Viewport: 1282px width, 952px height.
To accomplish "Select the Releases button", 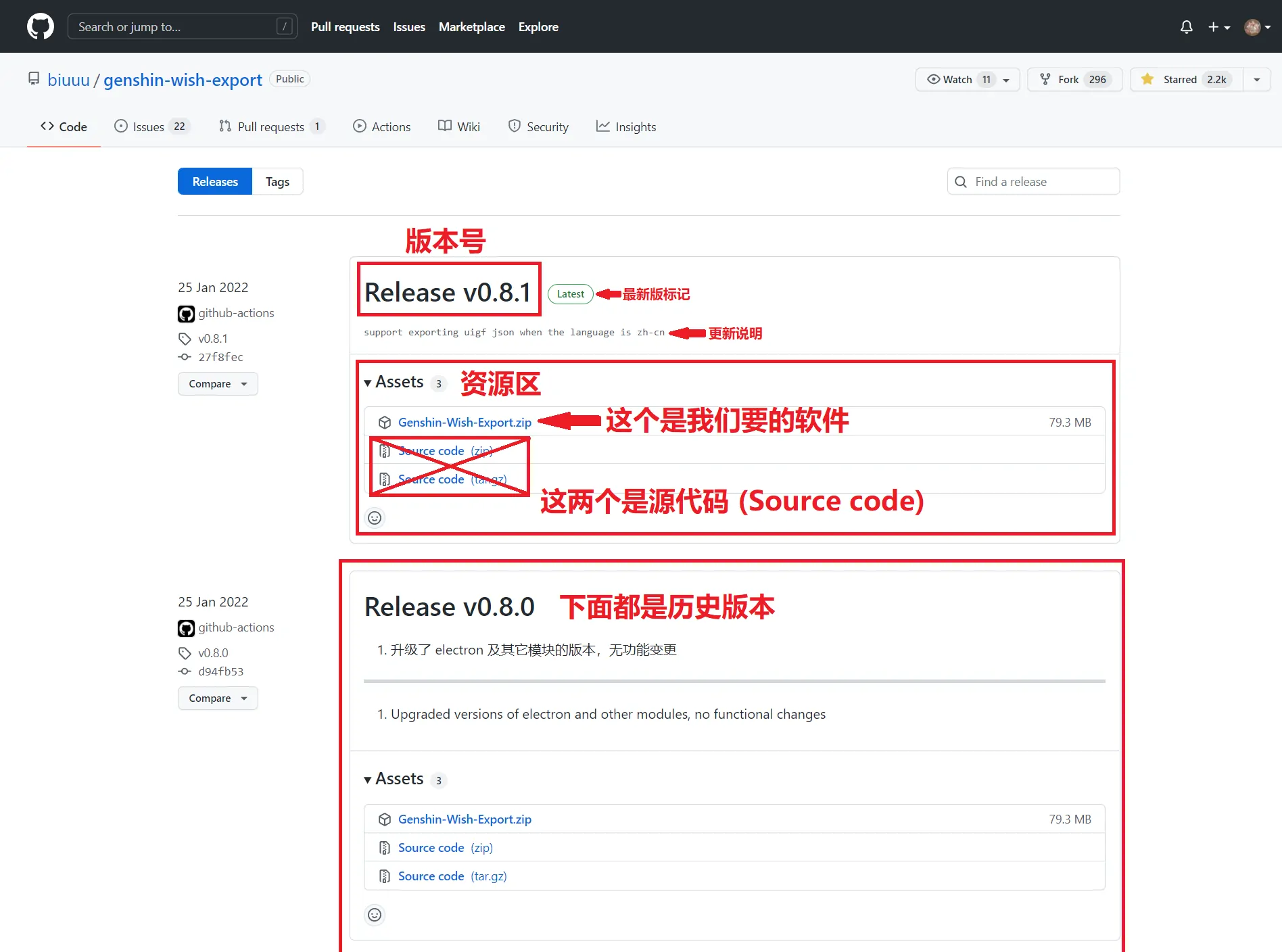I will pos(215,181).
